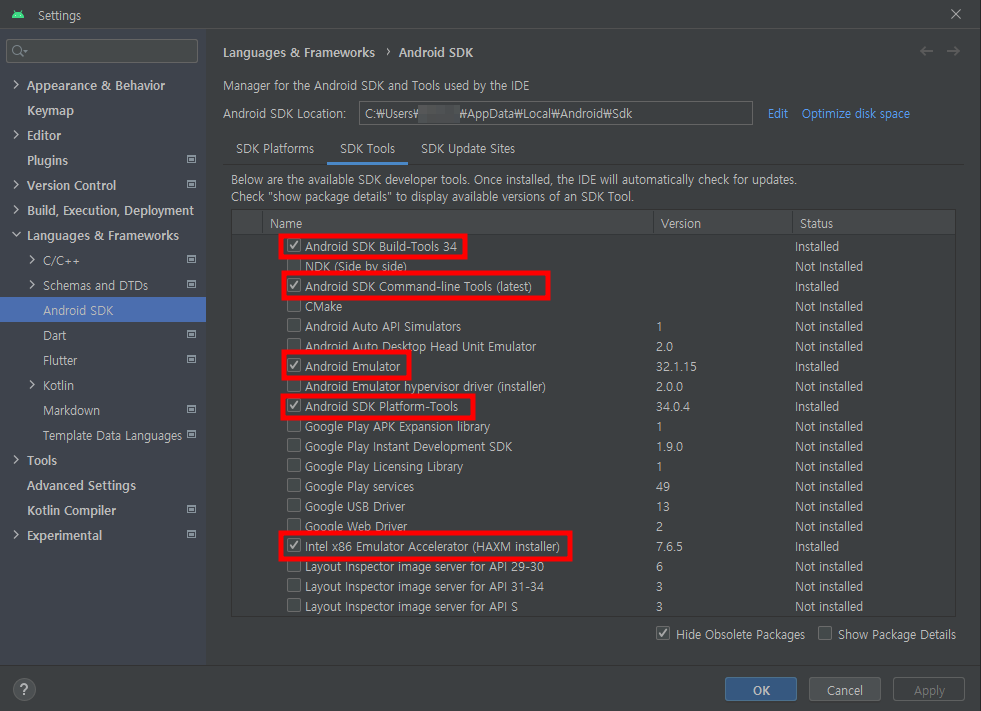Click project-level icon beside C/C++
981x711 pixels.
pos(191,260)
